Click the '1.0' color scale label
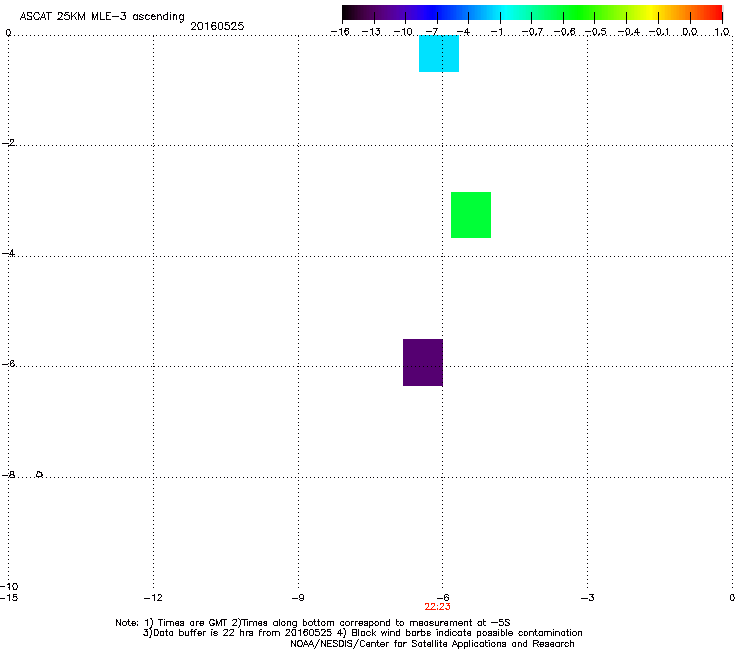 click(722, 32)
